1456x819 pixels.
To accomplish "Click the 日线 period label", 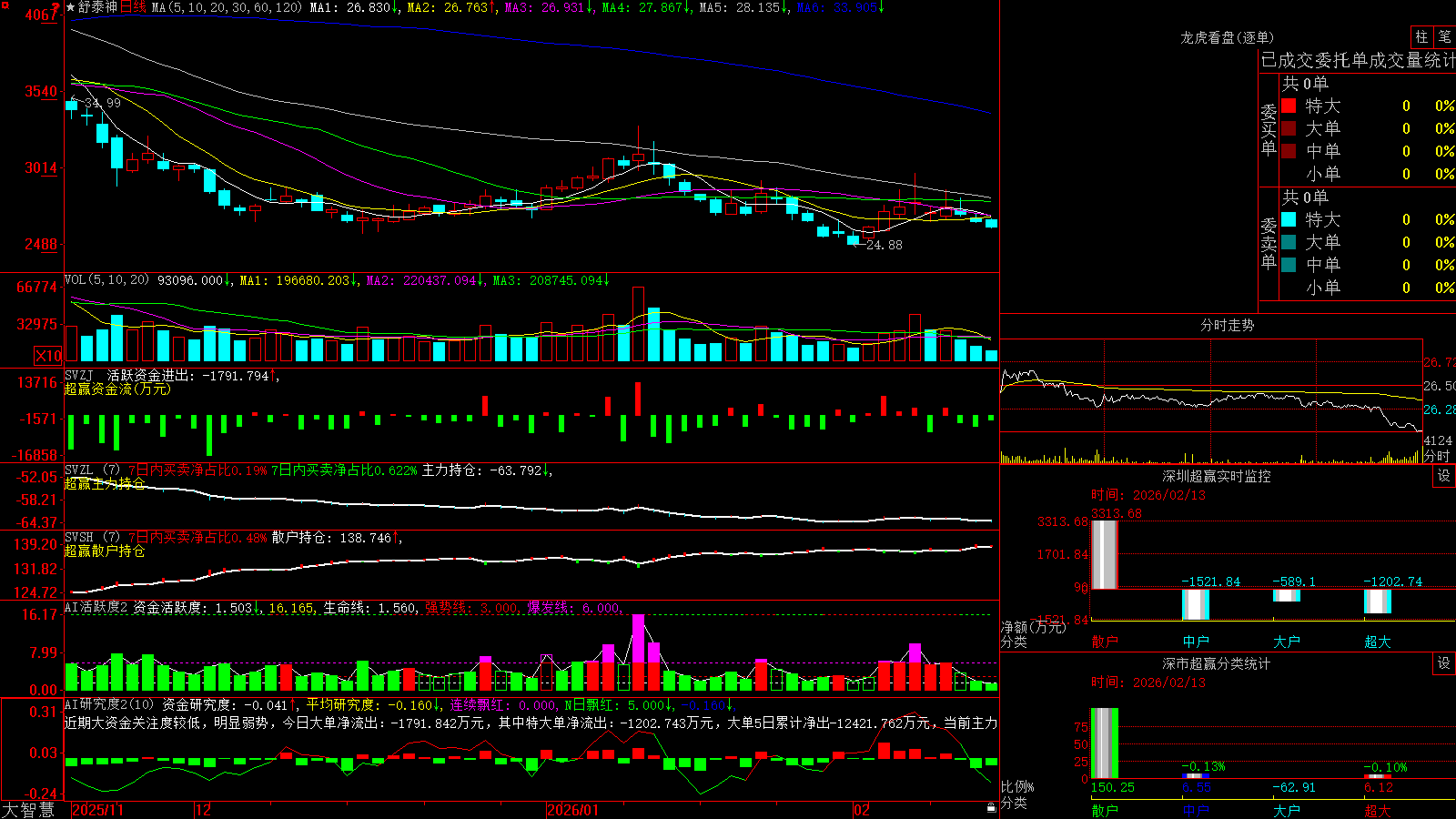I will tap(133, 7).
